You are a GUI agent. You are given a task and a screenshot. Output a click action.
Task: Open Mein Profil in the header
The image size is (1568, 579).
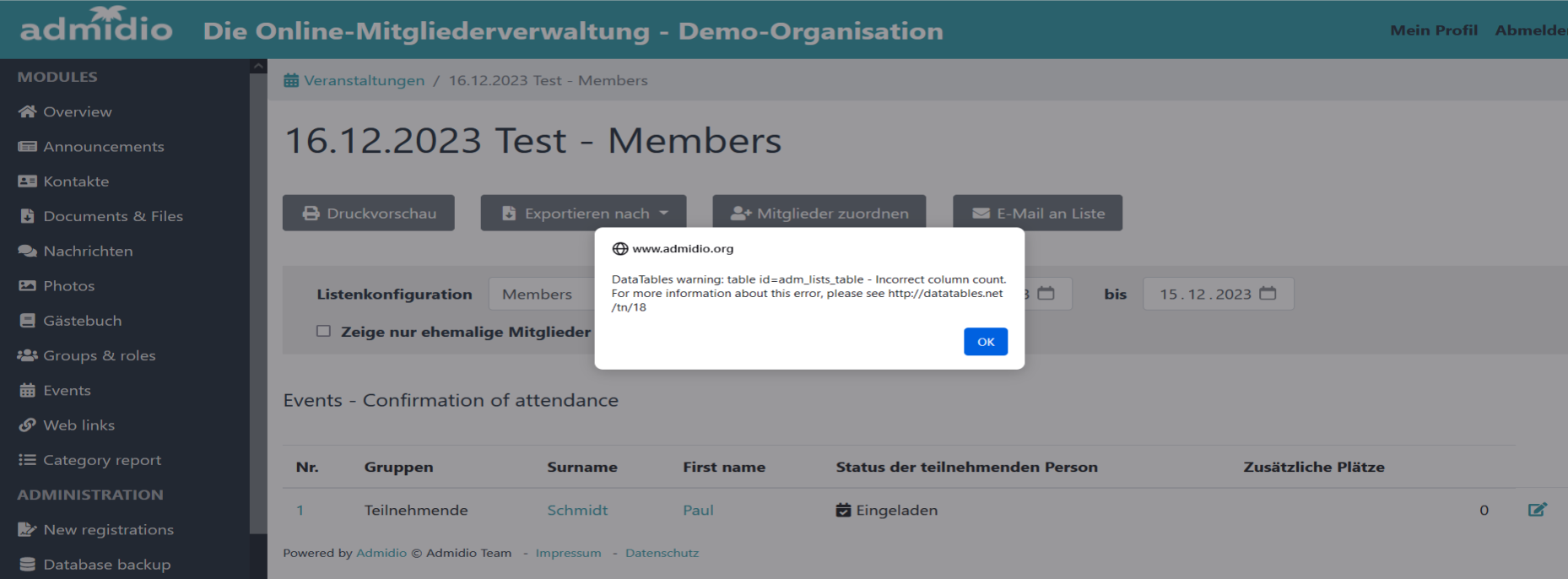click(x=1433, y=30)
